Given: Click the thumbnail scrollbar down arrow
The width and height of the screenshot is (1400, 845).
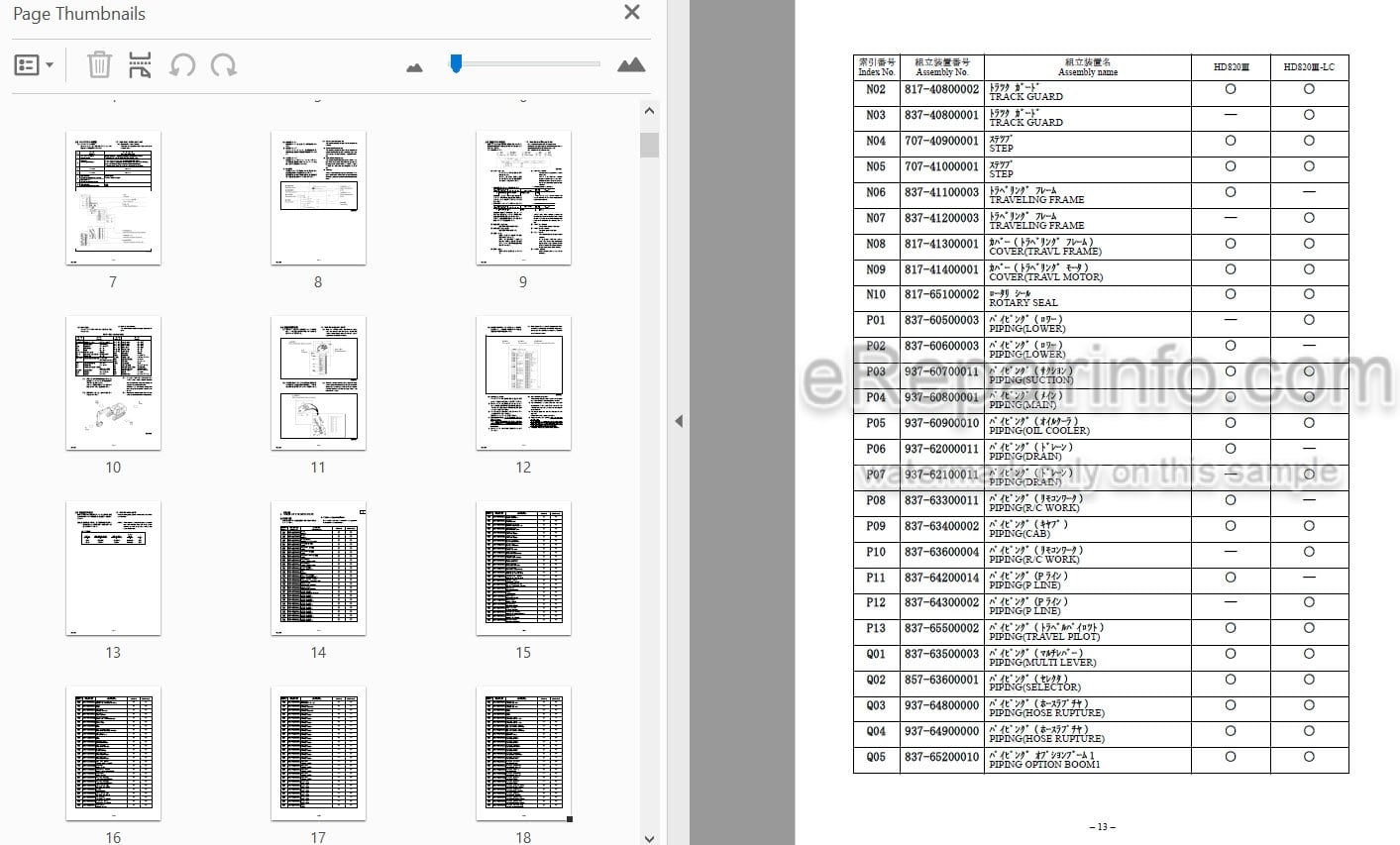Looking at the screenshot, I should 649,837.
